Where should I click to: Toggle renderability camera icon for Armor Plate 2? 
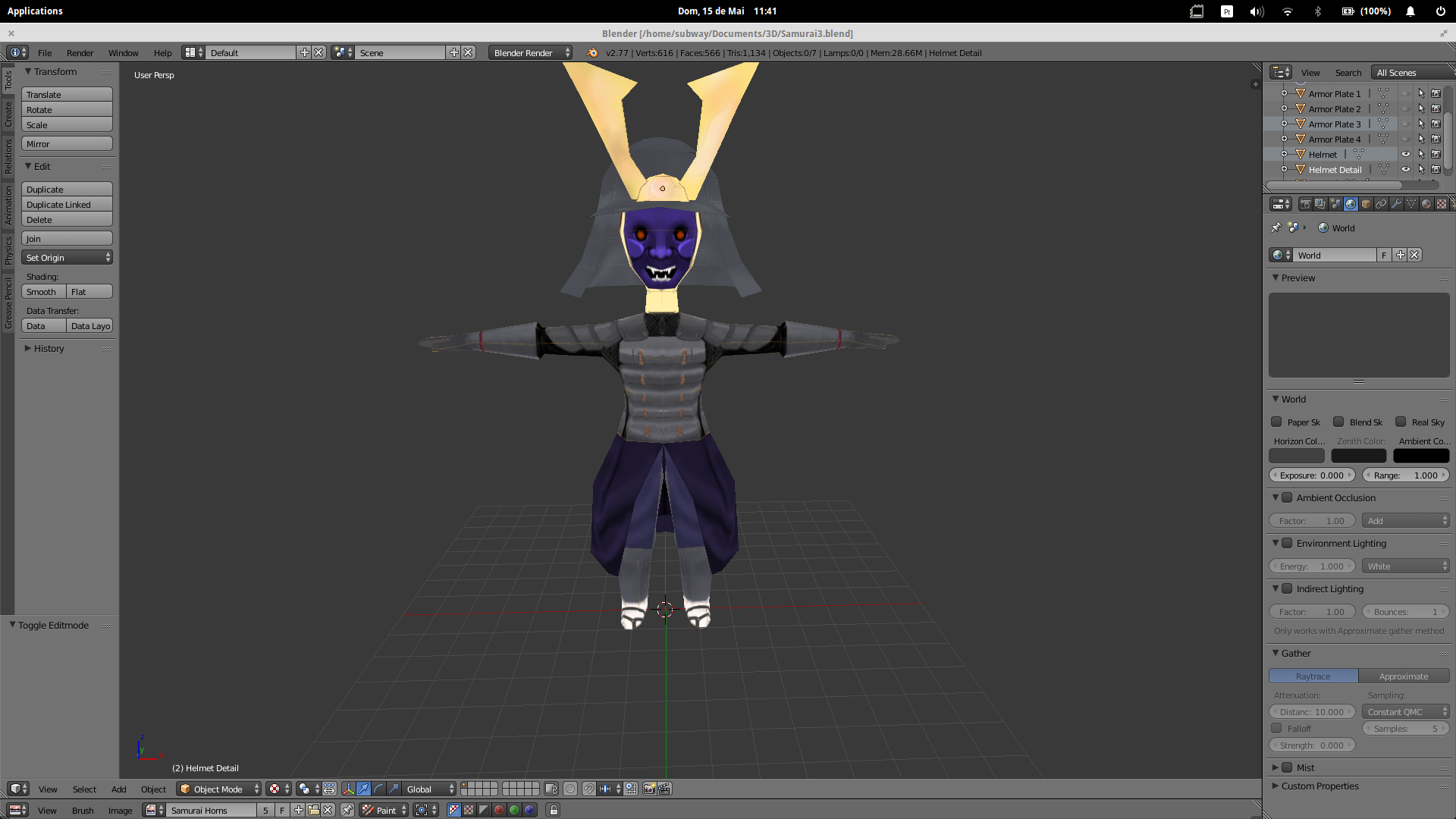coord(1436,108)
